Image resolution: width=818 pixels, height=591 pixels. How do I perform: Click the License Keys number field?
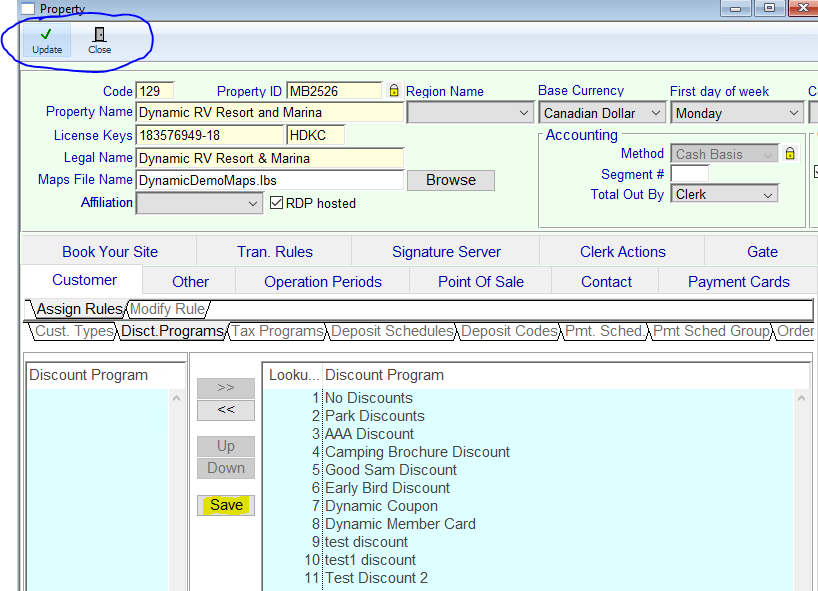coord(210,135)
